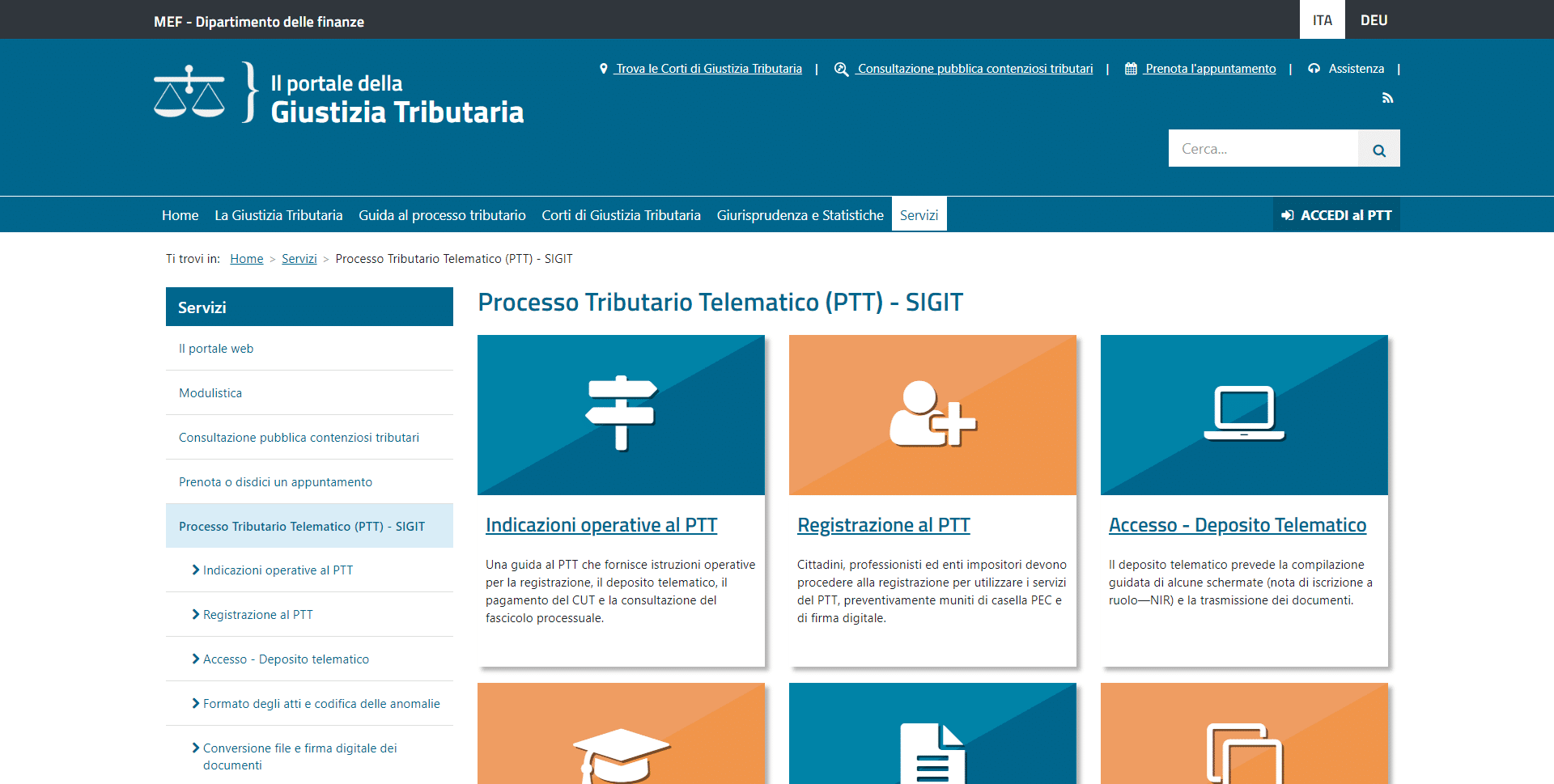Click into the Cerca search field
Viewport: 1554px width, 784px height.
point(1263,149)
